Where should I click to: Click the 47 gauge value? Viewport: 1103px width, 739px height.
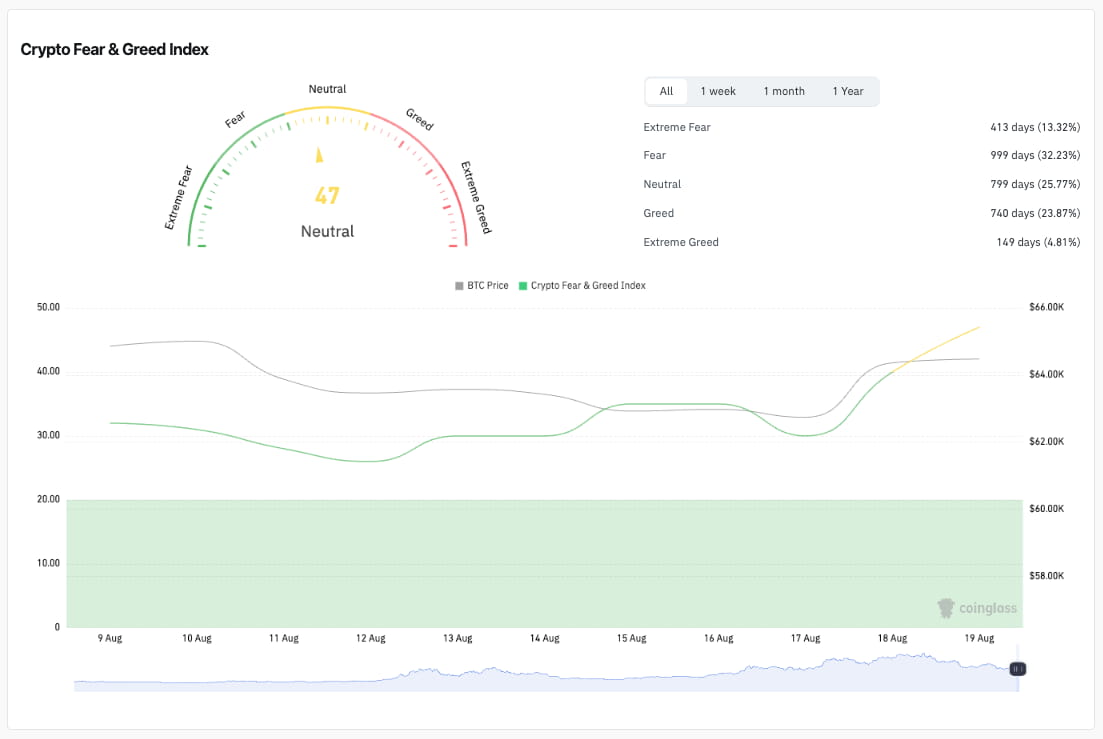(x=327, y=195)
